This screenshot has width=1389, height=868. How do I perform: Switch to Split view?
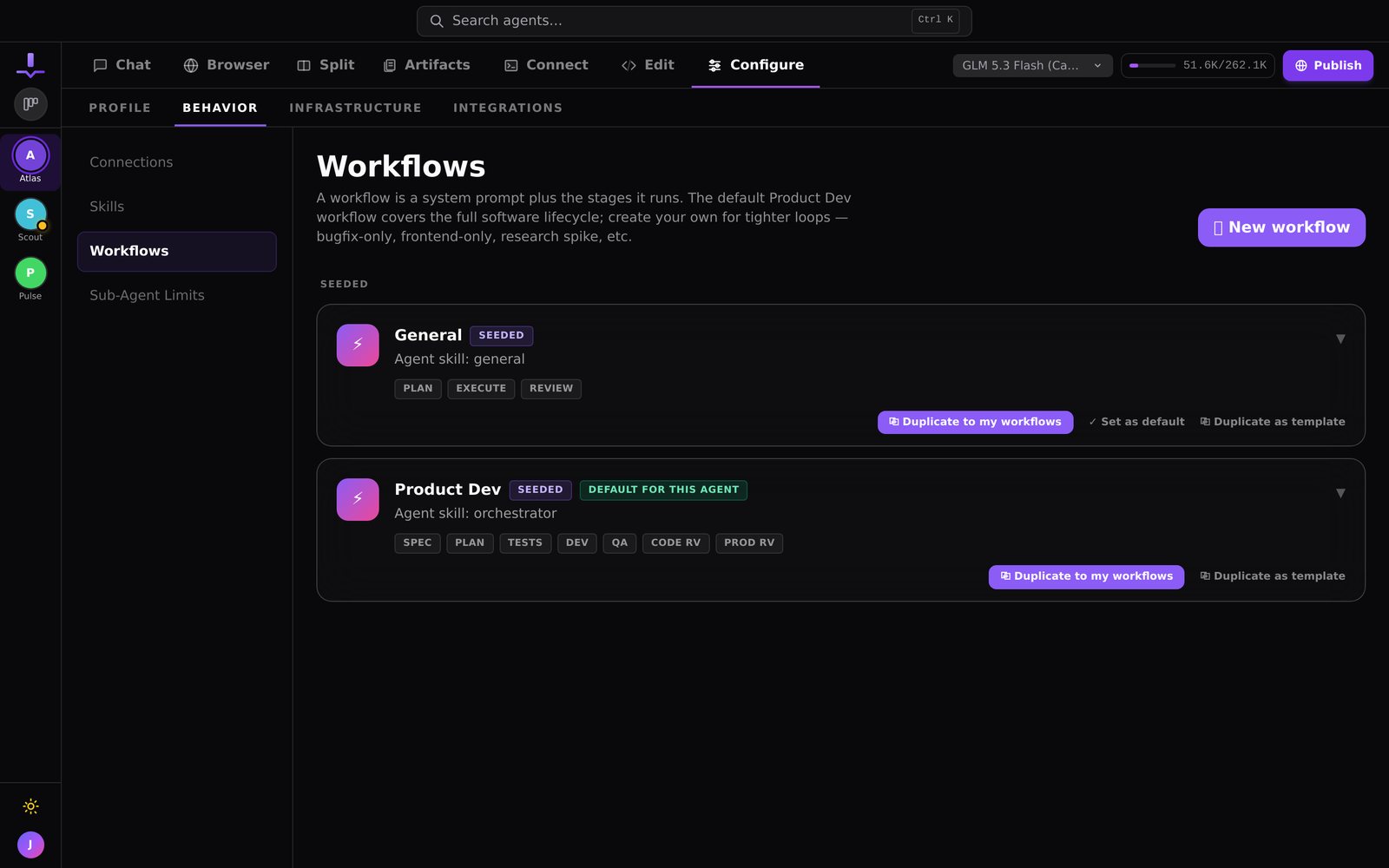pyautogui.click(x=326, y=65)
